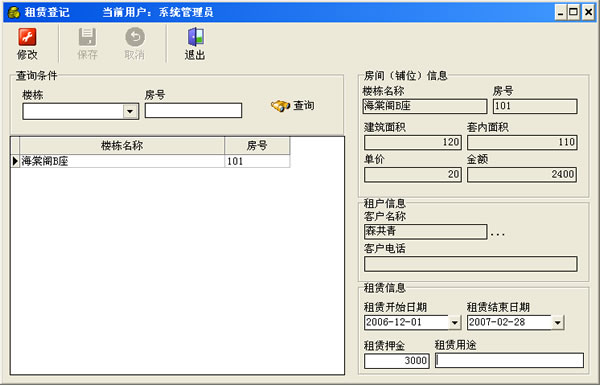Click the 保存 (save) floppy disk icon

pyautogui.click(x=87, y=37)
